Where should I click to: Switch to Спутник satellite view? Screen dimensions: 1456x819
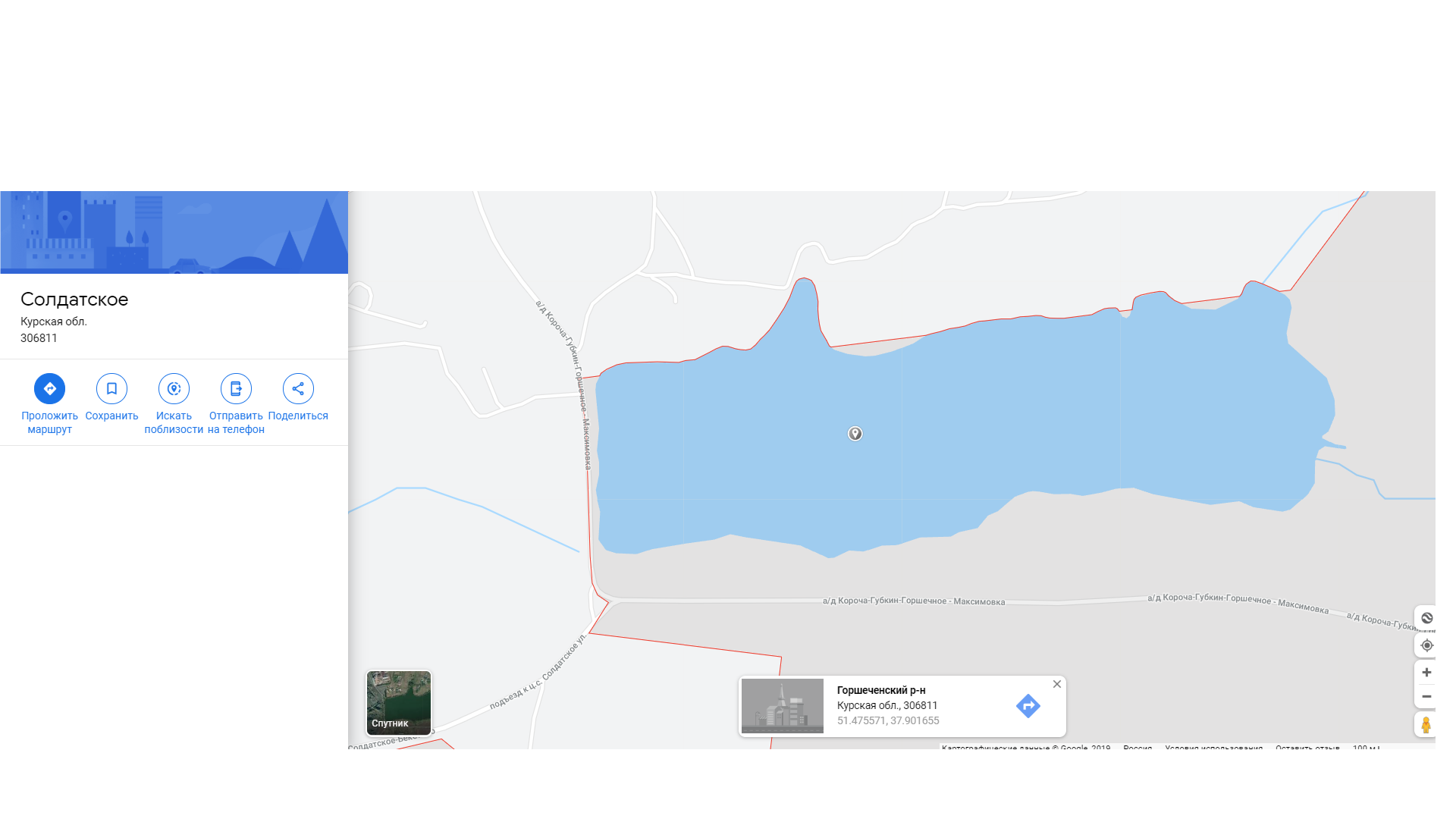(x=399, y=703)
